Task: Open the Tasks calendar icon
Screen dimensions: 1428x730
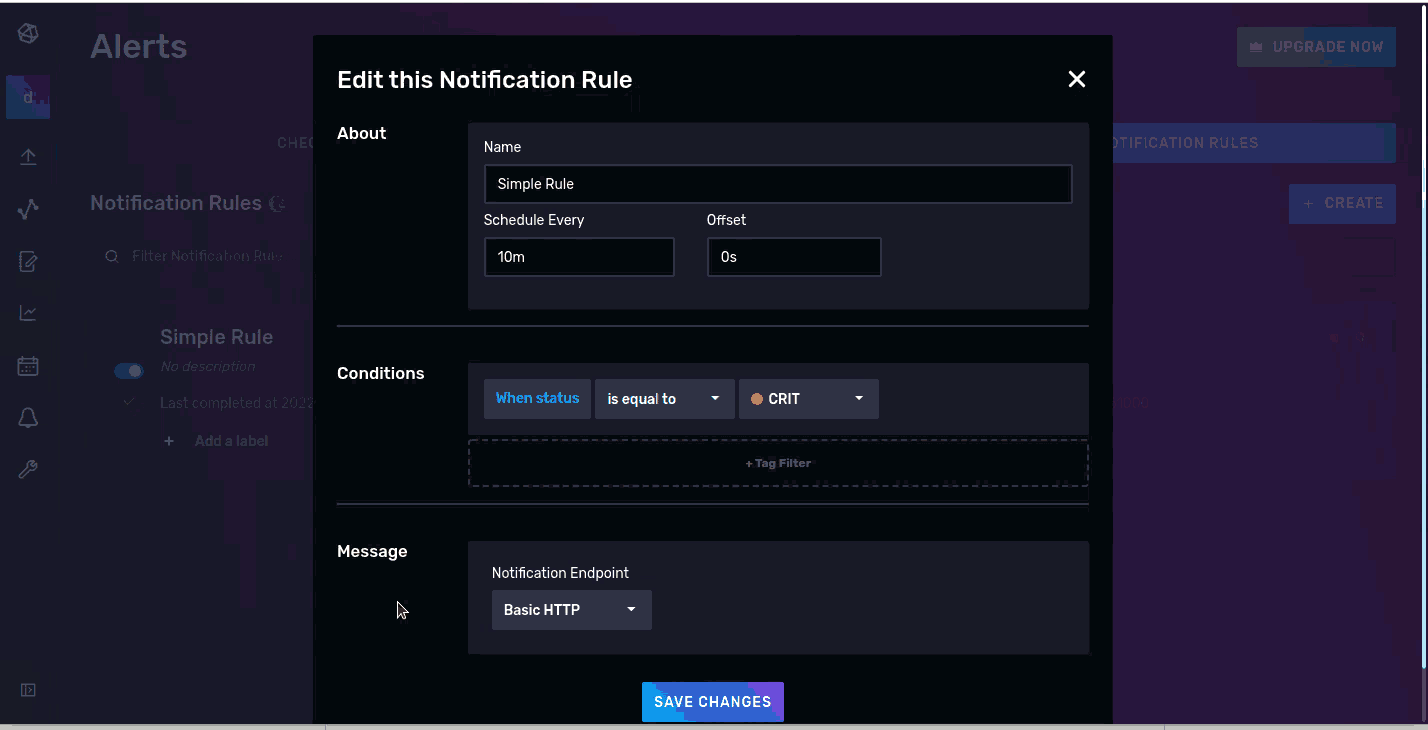Action: point(28,365)
